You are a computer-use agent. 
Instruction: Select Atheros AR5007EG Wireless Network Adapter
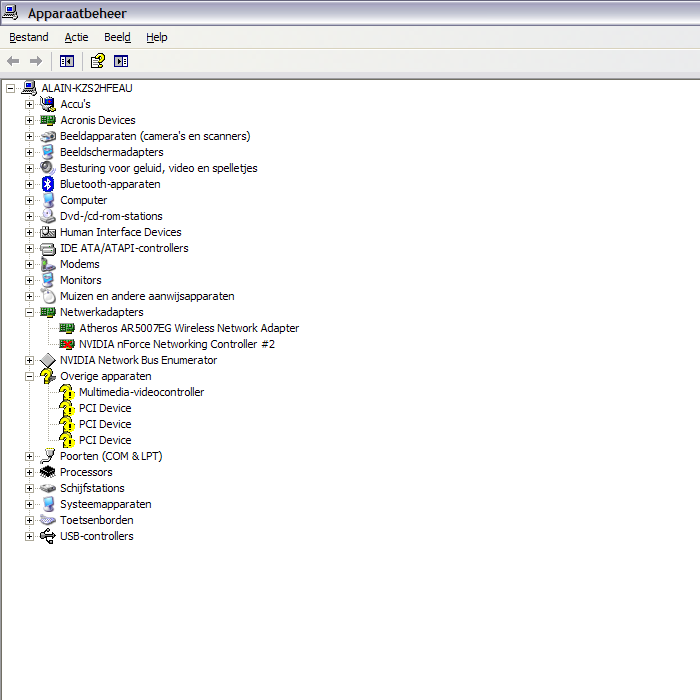click(x=189, y=328)
